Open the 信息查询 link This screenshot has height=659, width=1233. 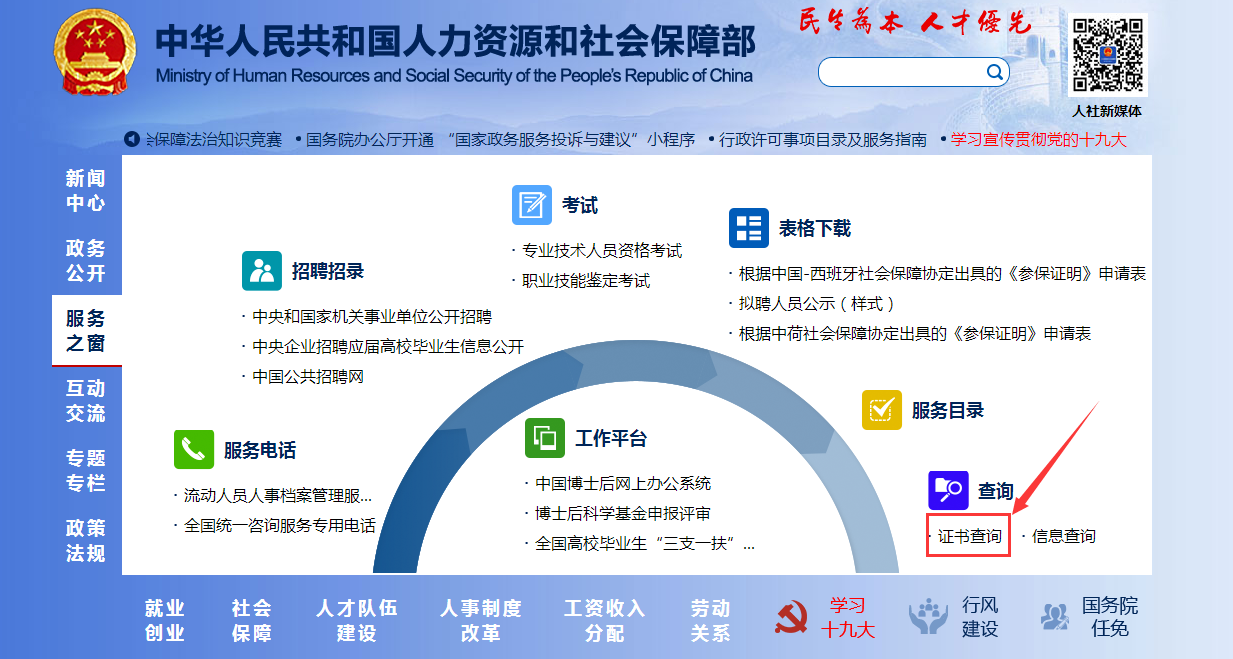[1063, 536]
